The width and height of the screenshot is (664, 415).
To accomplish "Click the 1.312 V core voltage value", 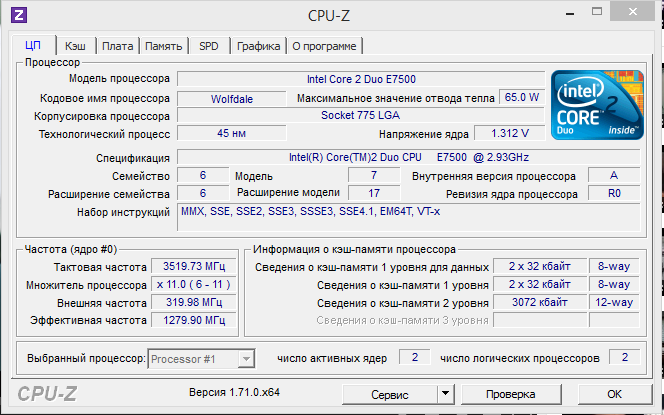I will (510, 133).
